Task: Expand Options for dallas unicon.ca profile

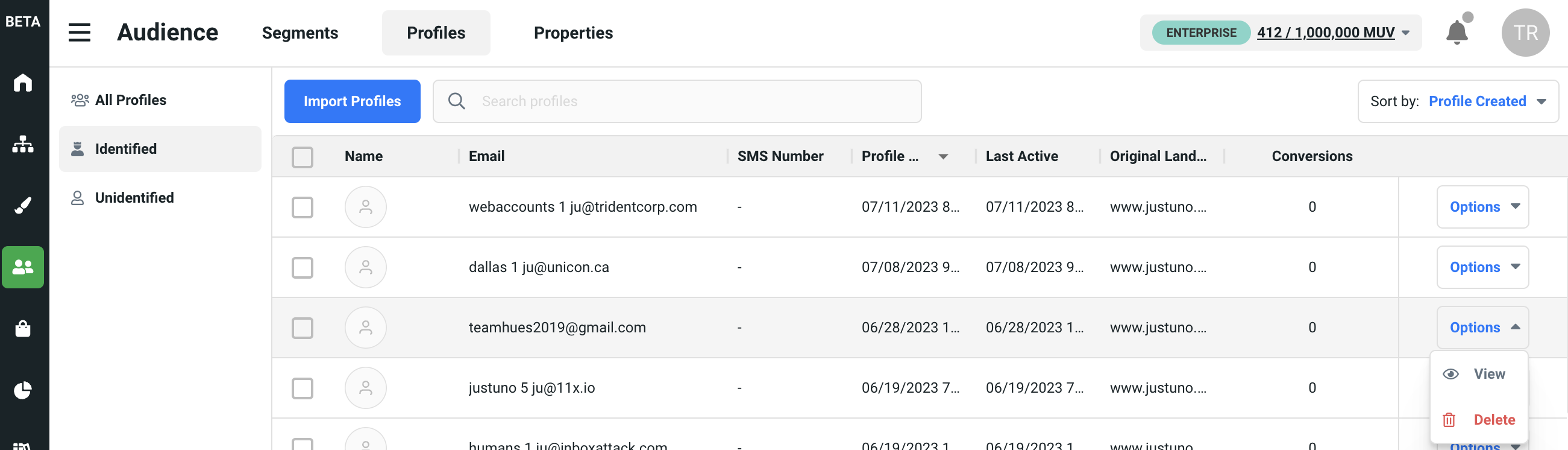Action: pos(1482,267)
